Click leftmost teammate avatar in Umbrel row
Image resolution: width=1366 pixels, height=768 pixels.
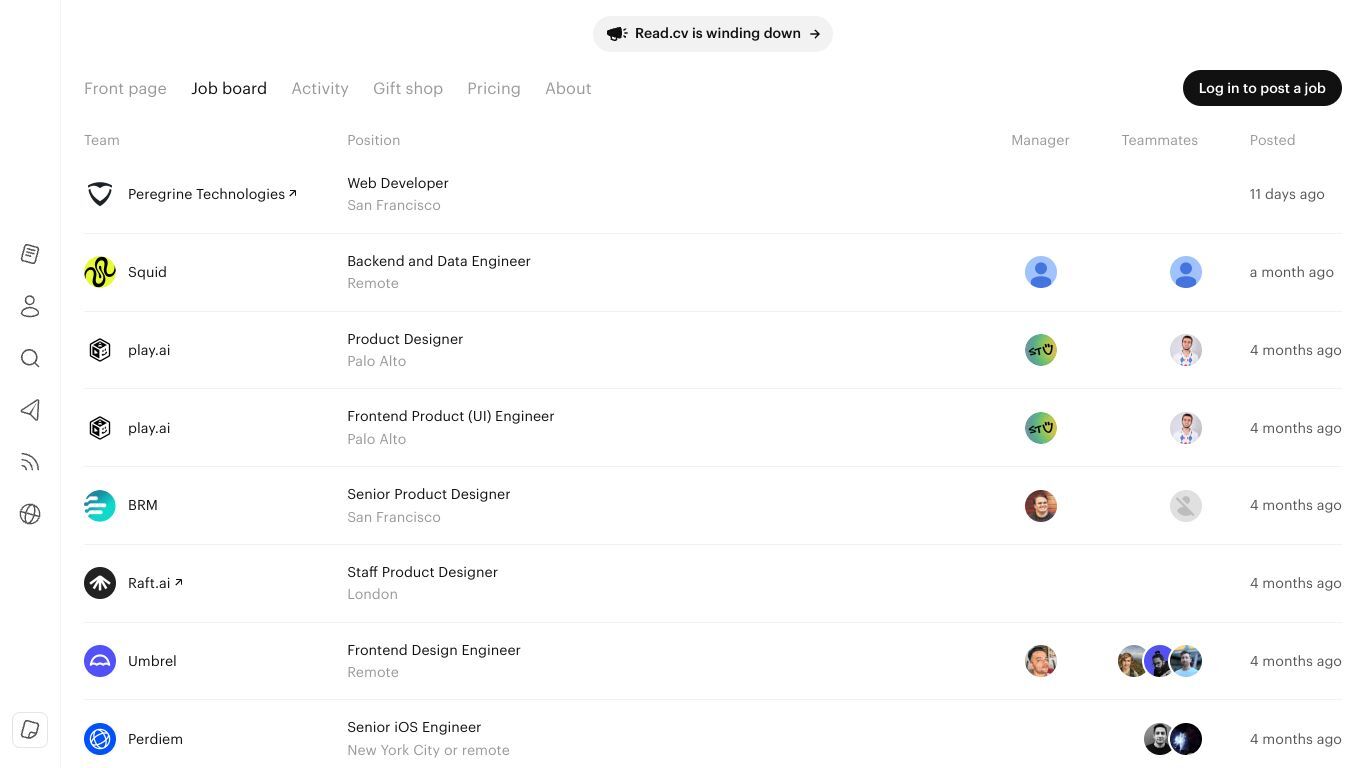point(1131,661)
